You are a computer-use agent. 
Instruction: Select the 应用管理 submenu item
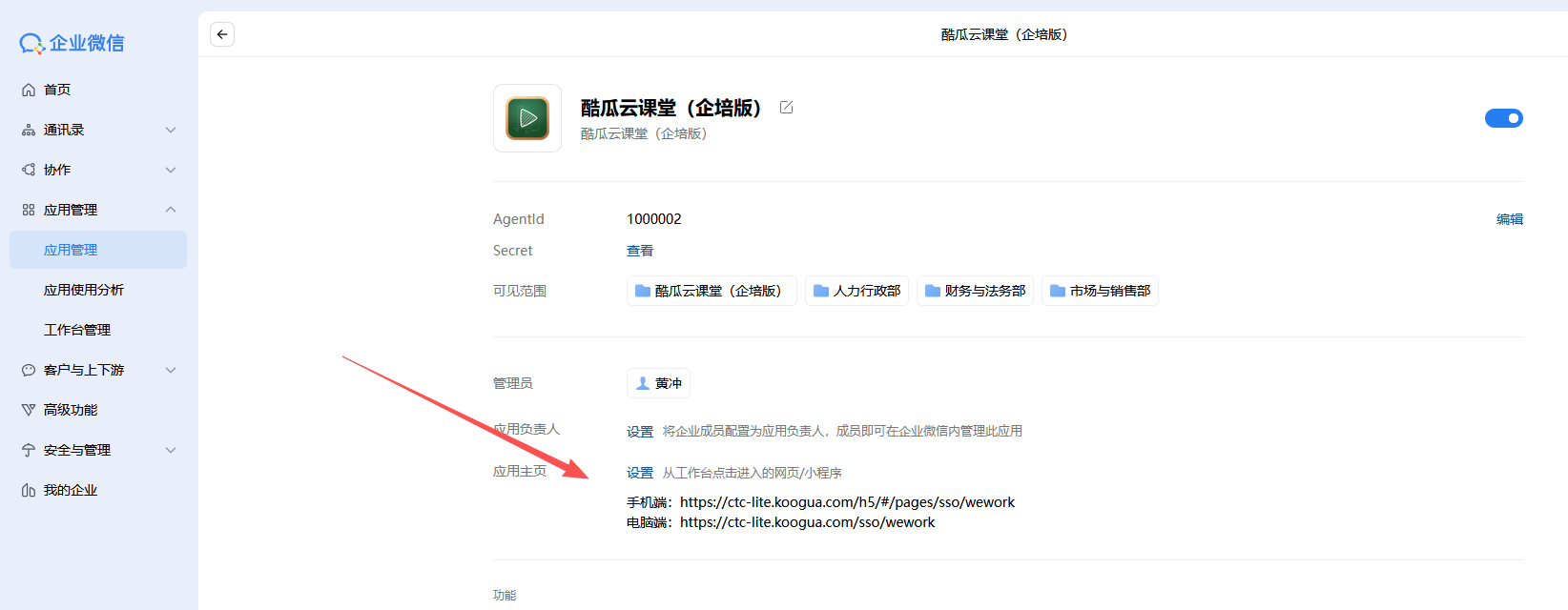pos(98,250)
